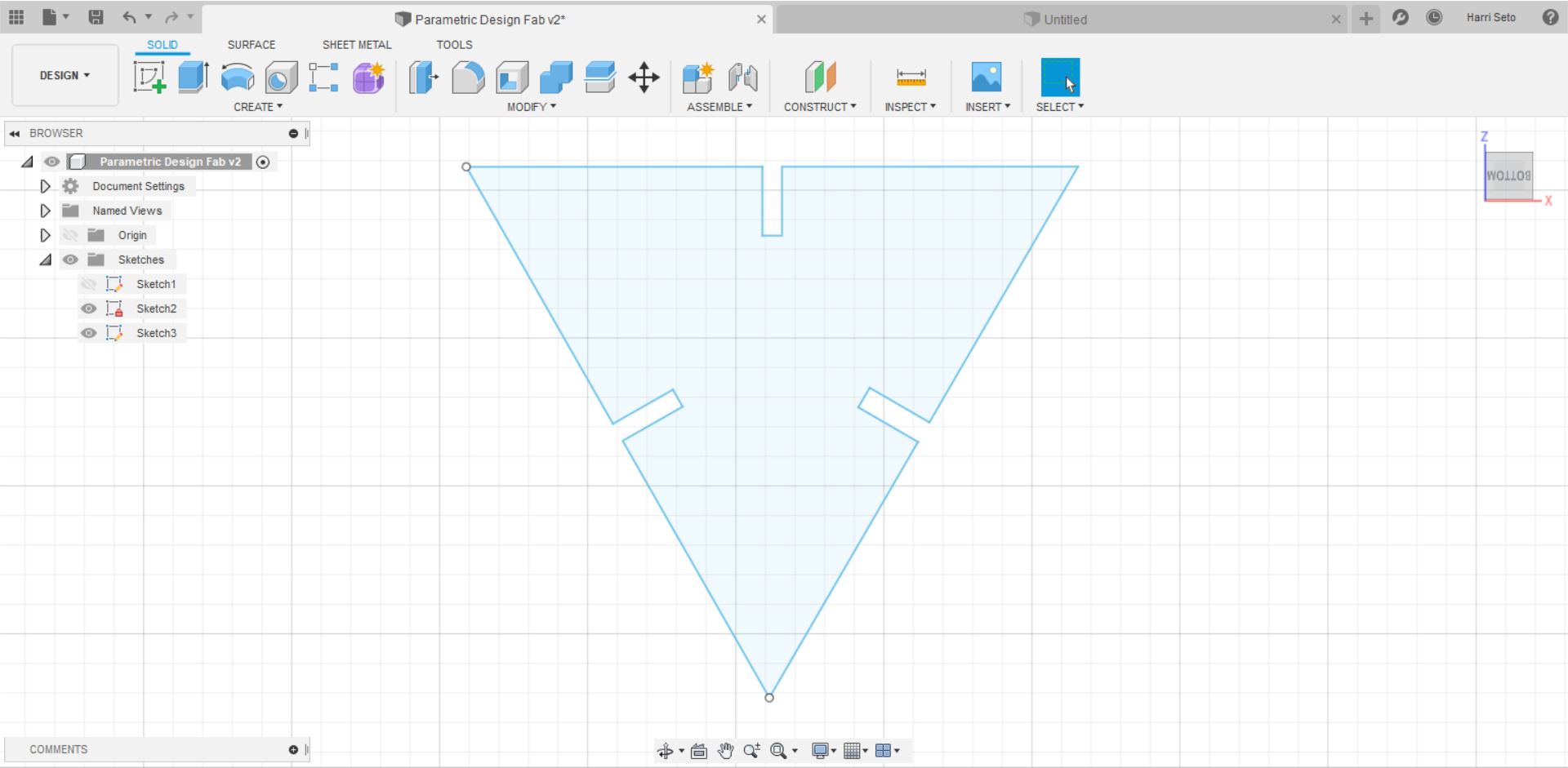Viewport: 1568px width, 768px height.
Task: Open the Create Form tool
Action: tap(369, 78)
